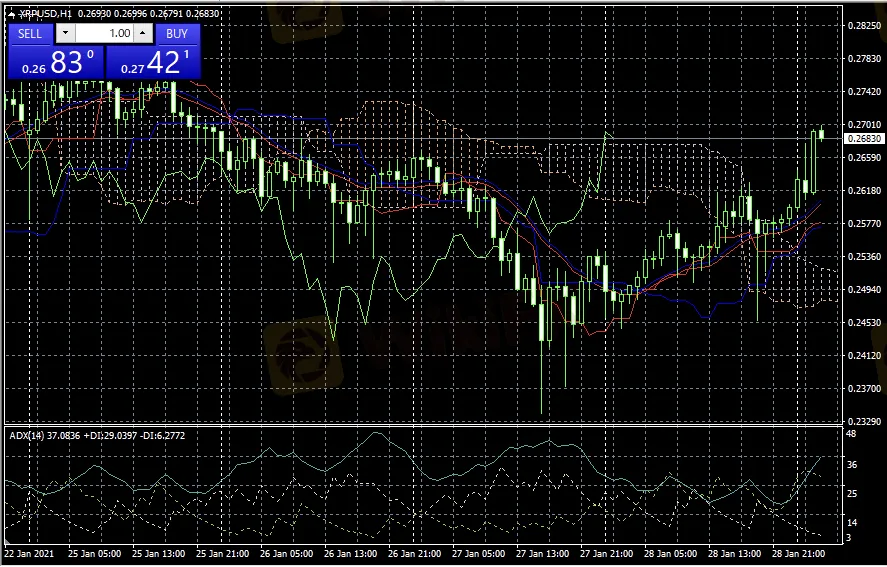
Task: Click the 28 Jan 21:00 time label
Action: (797, 553)
